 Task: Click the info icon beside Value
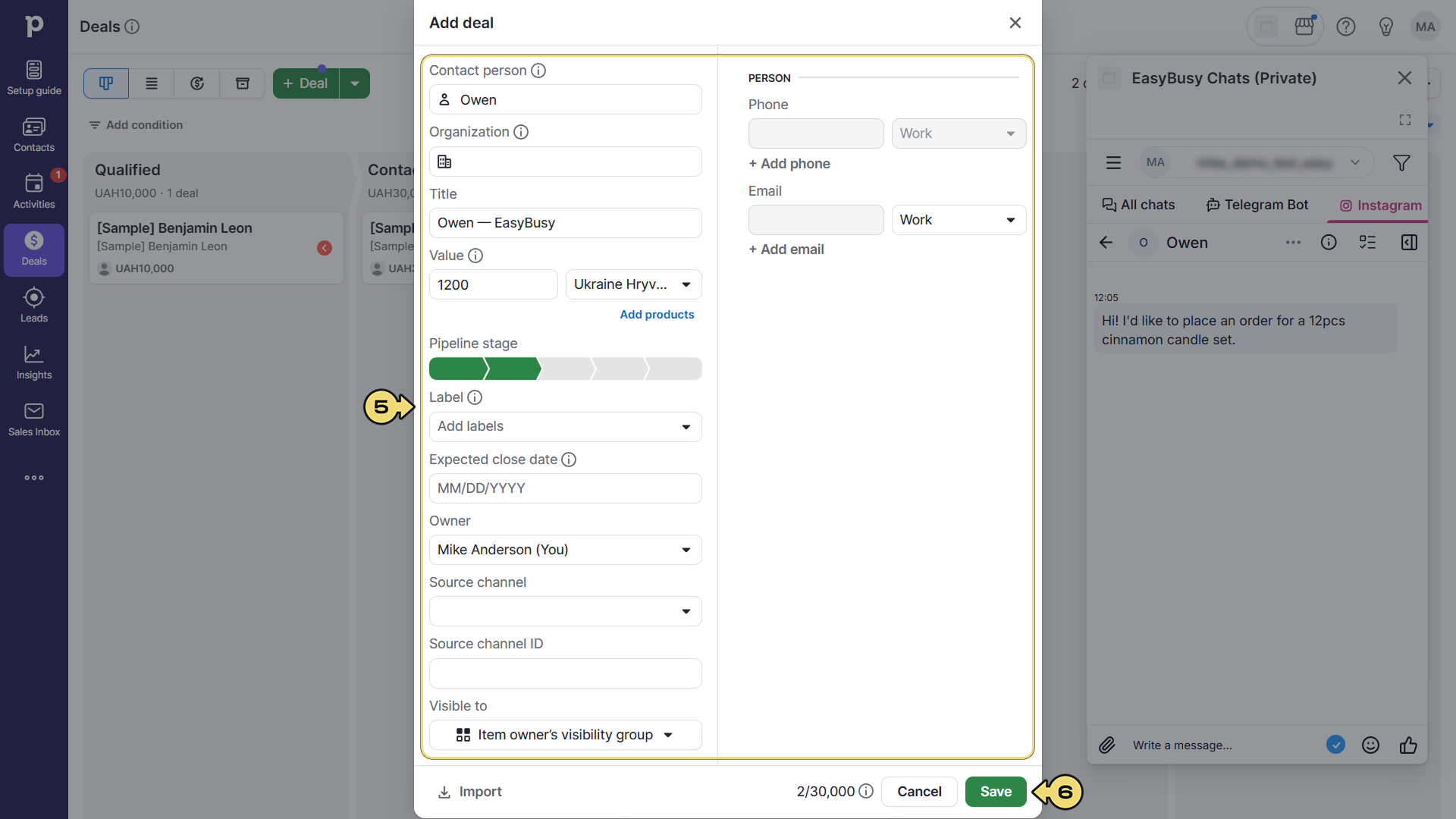[475, 256]
